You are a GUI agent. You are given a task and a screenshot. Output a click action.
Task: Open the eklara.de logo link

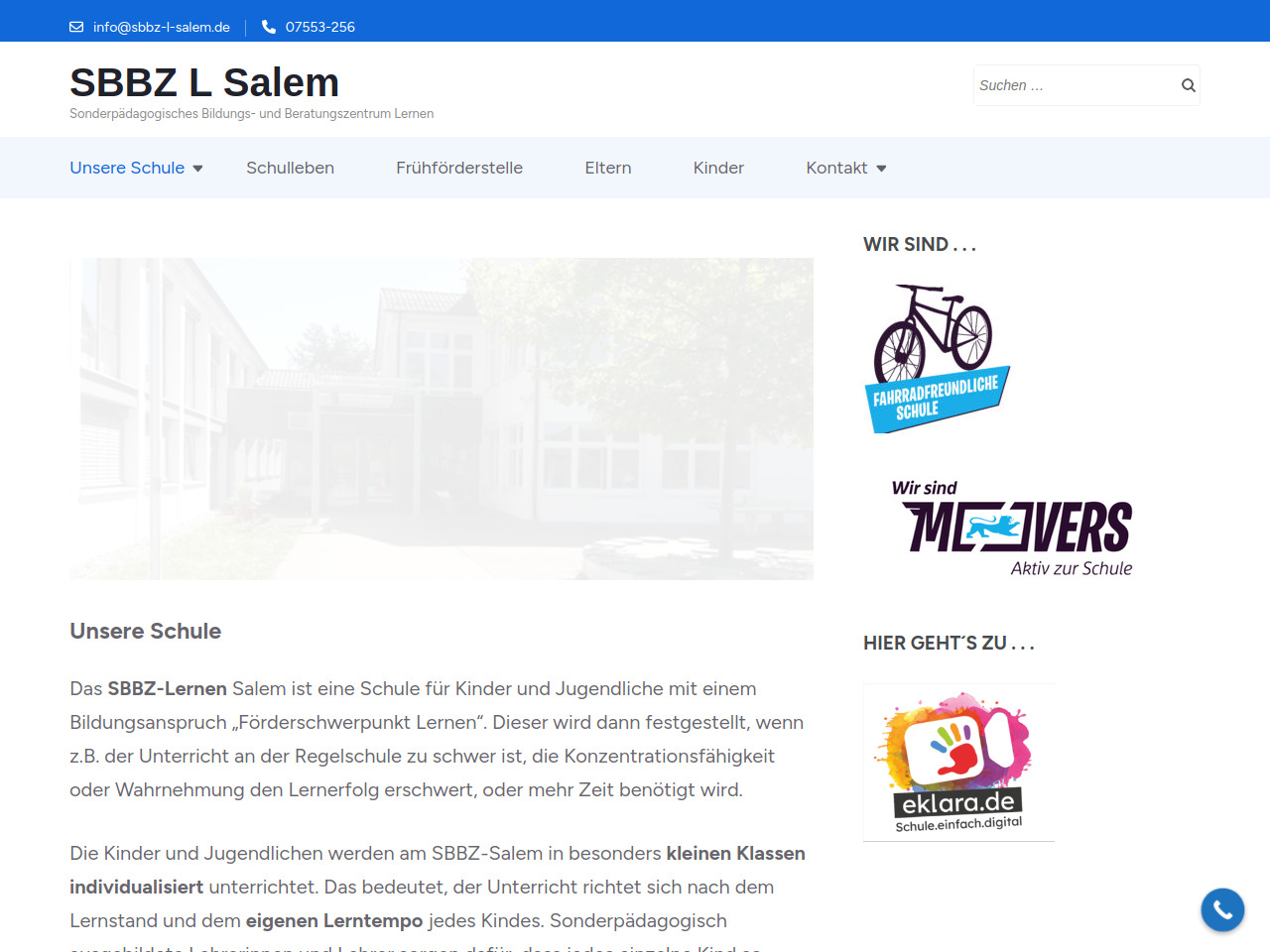(958, 763)
